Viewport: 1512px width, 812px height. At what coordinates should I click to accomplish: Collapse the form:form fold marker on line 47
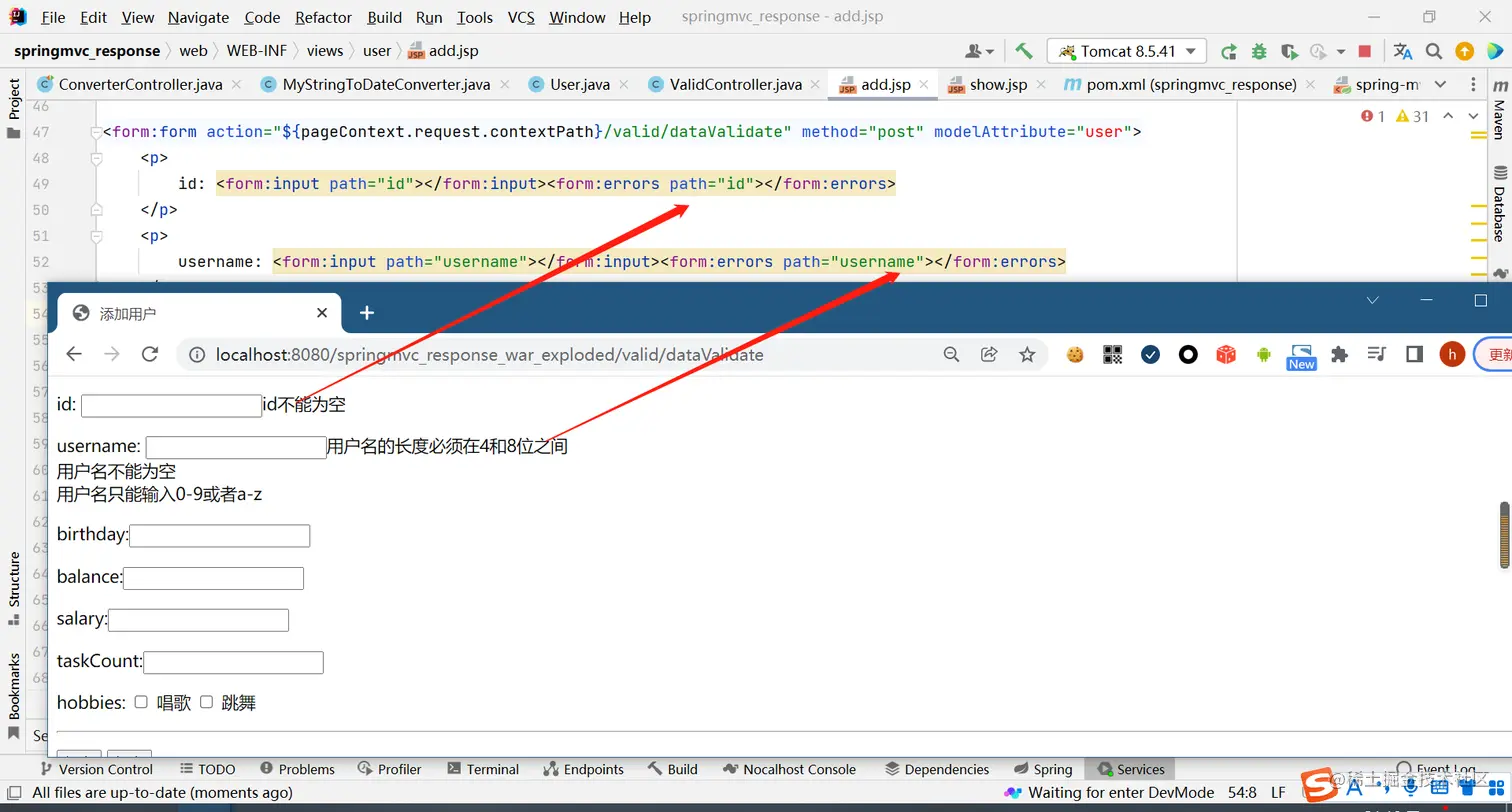click(x=96, y=132)
